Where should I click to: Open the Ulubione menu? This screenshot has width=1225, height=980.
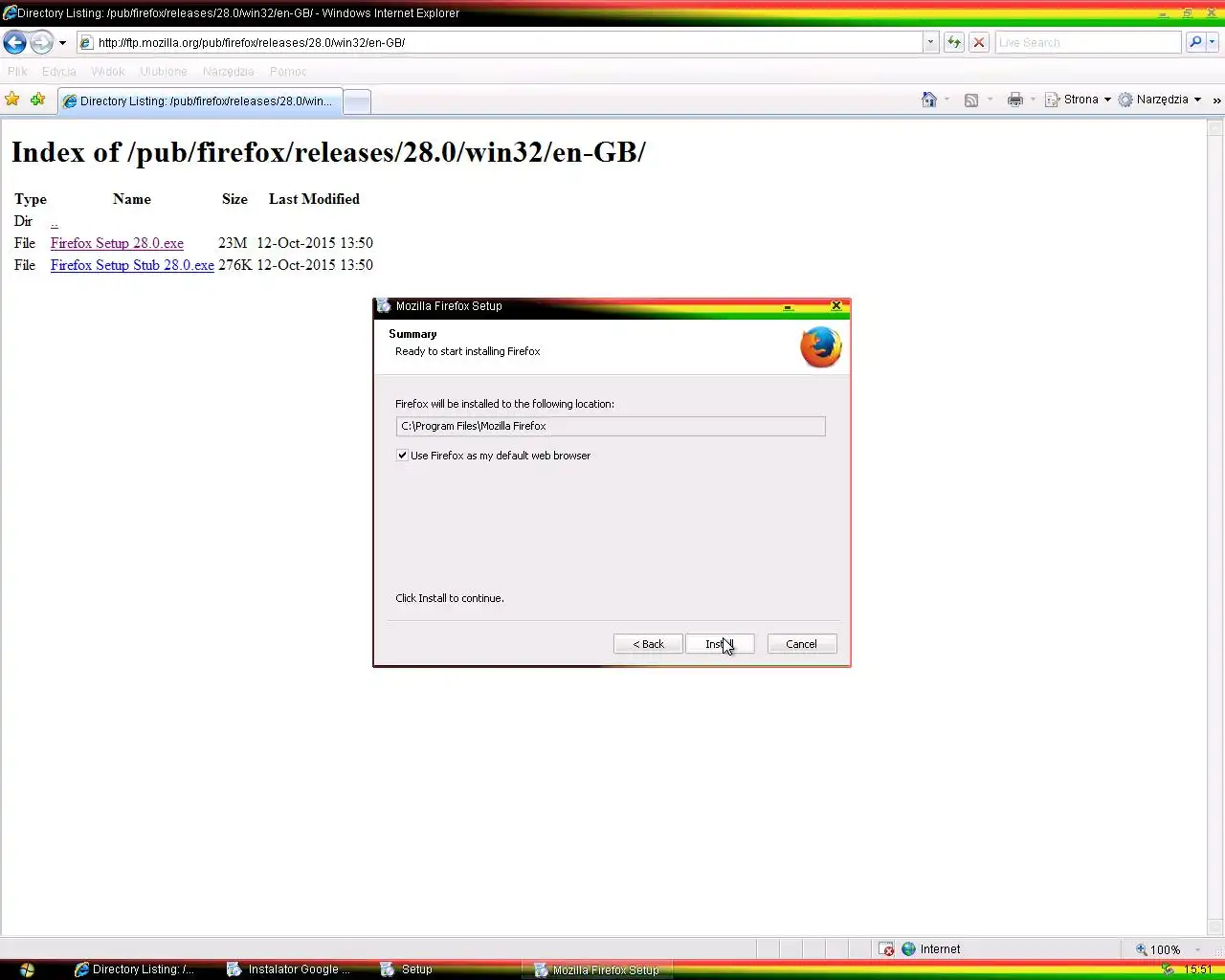point(164,72)
